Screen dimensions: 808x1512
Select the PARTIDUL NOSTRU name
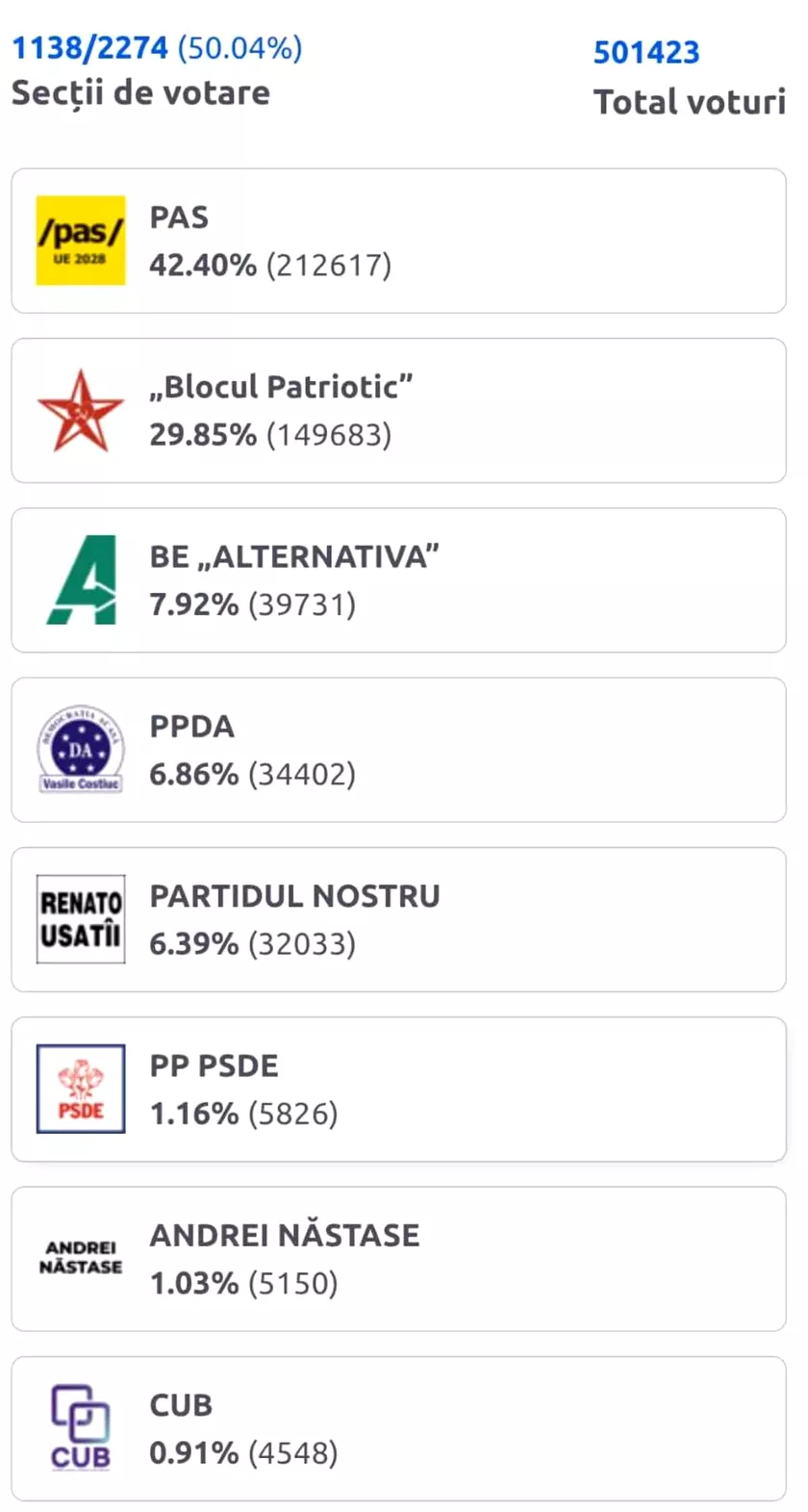coord(294,896)
